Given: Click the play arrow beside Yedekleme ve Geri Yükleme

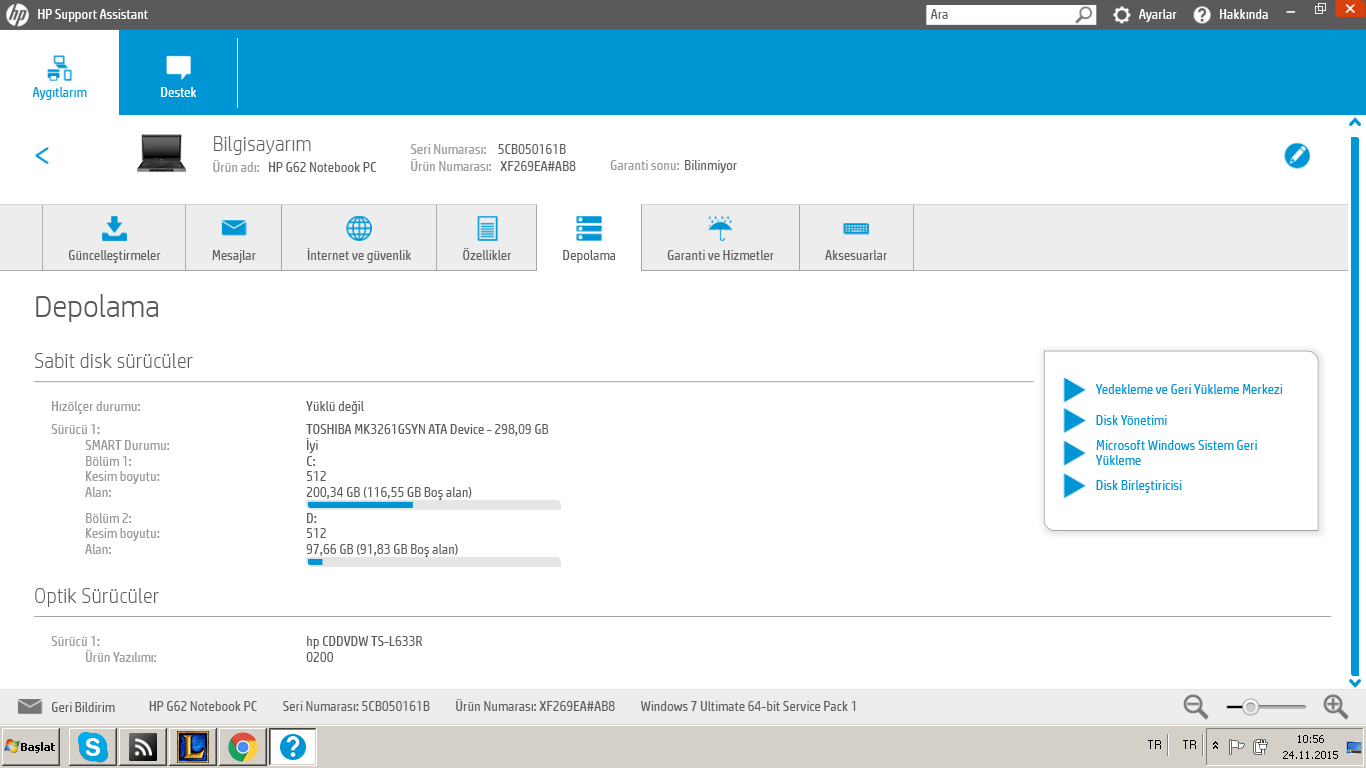Looking at the screenshot, I should pos(1074,390).
